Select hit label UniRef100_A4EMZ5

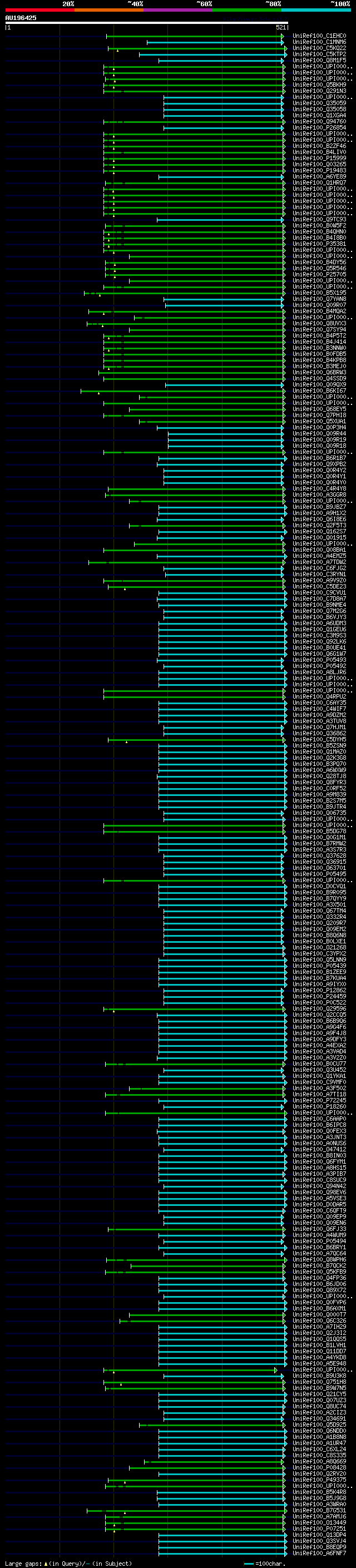click(319, 556)
